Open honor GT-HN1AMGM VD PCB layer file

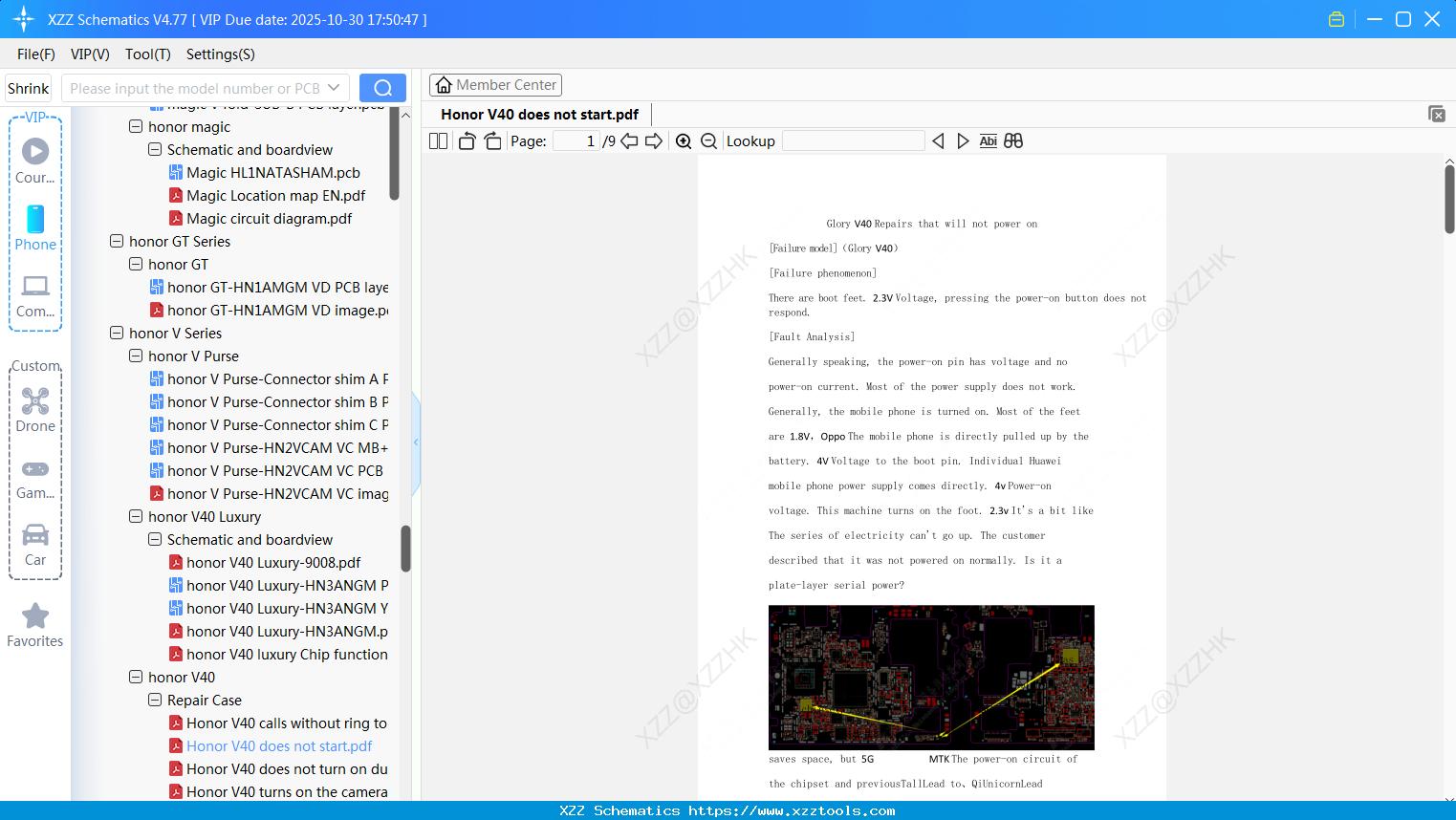click(269, 288)
